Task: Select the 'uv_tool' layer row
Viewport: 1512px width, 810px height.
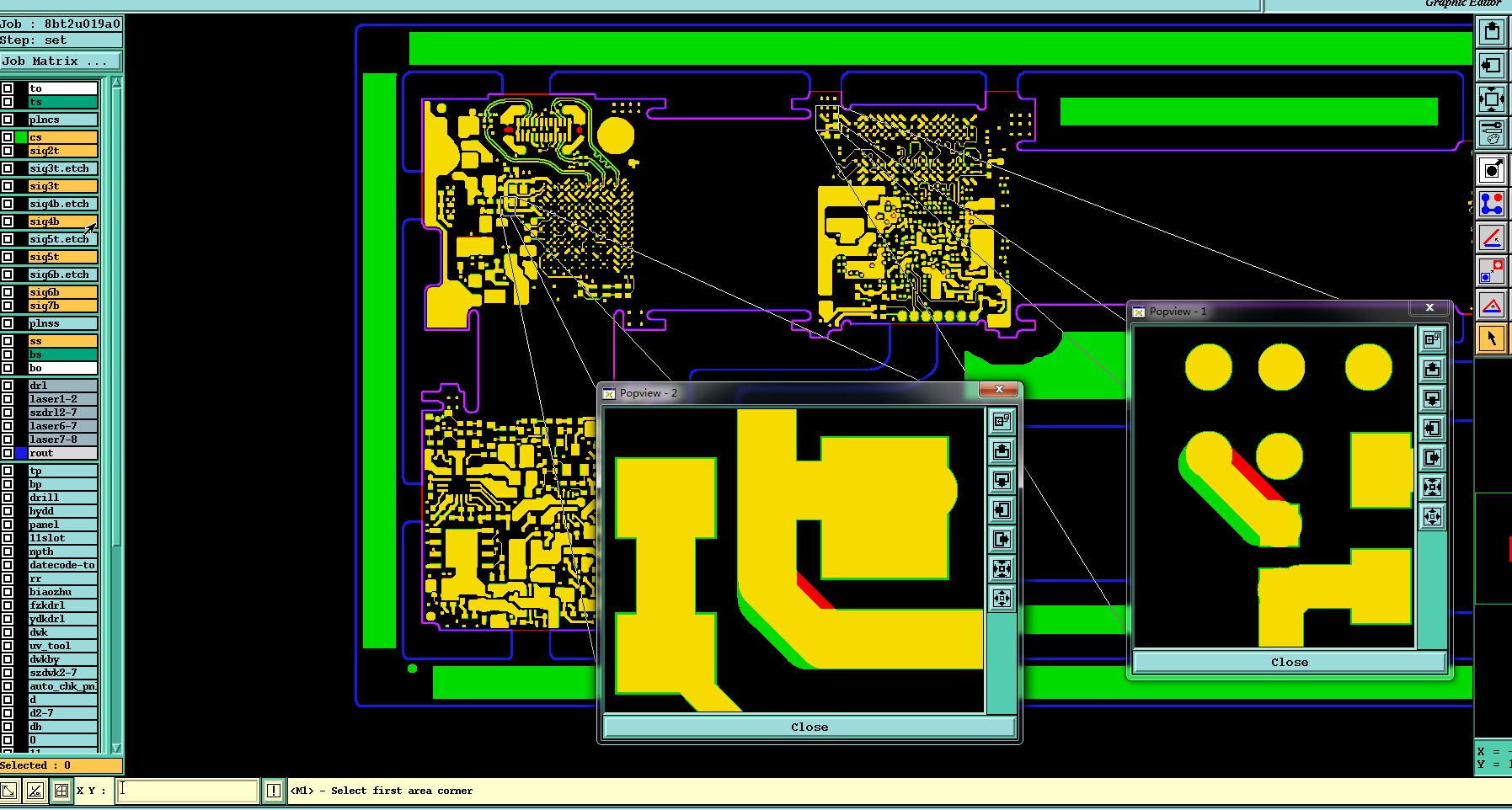Action: (63, 646)
